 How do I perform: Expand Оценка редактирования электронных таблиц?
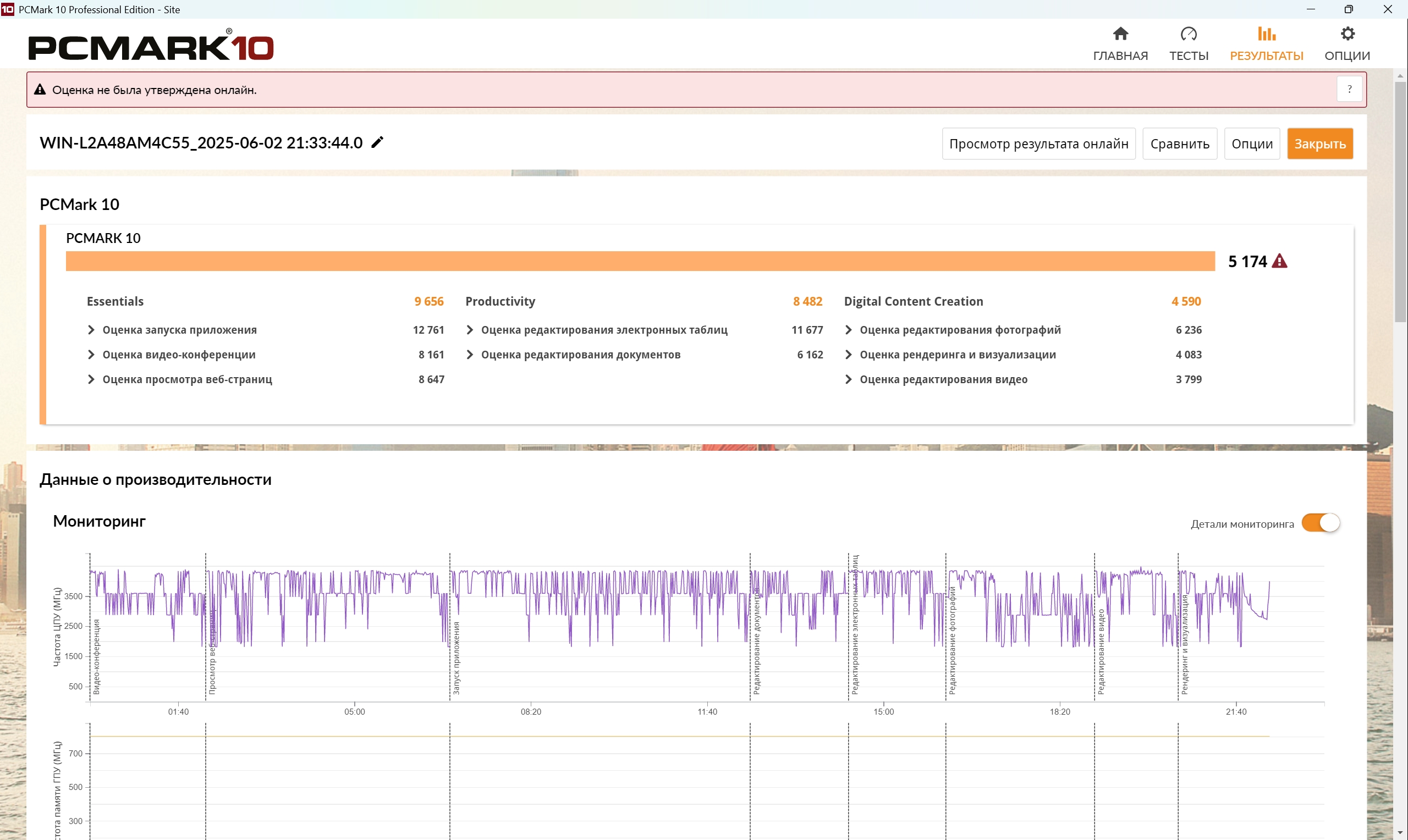pyautogui.click(x=469, y=330)
